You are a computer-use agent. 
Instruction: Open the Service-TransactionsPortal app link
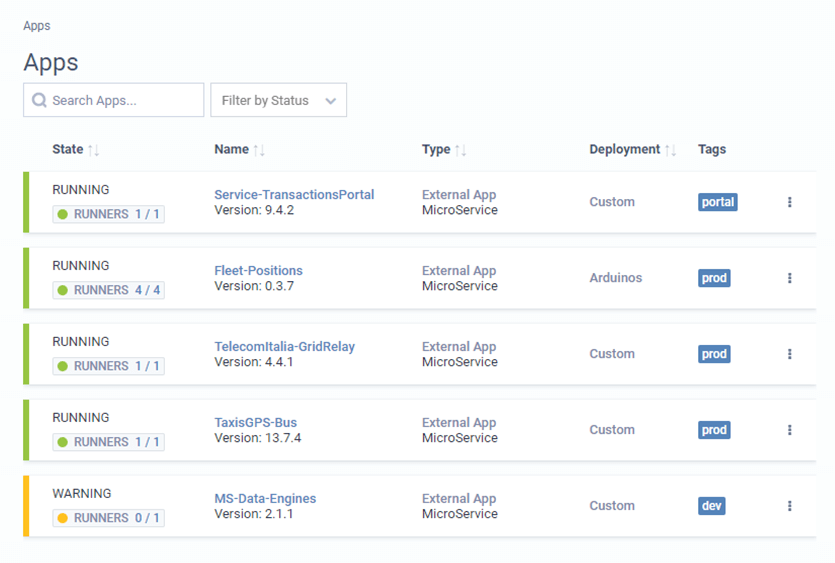click(294, 195)
